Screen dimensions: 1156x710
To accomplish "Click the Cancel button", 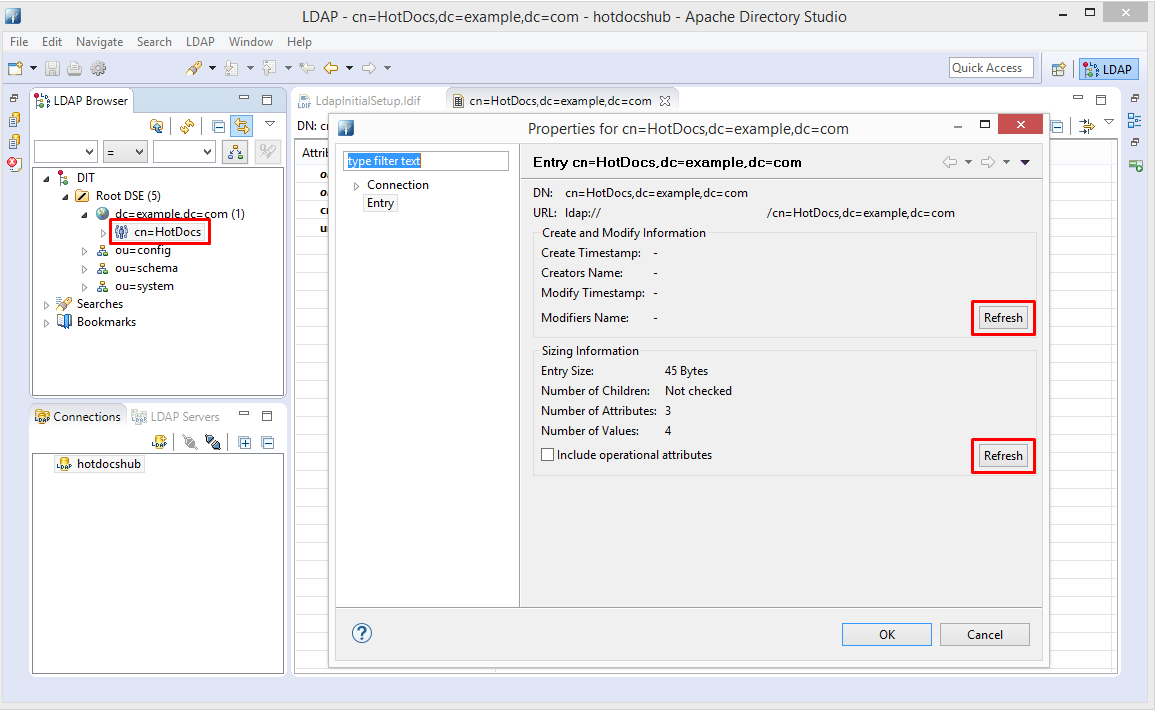I will (984, 634).
